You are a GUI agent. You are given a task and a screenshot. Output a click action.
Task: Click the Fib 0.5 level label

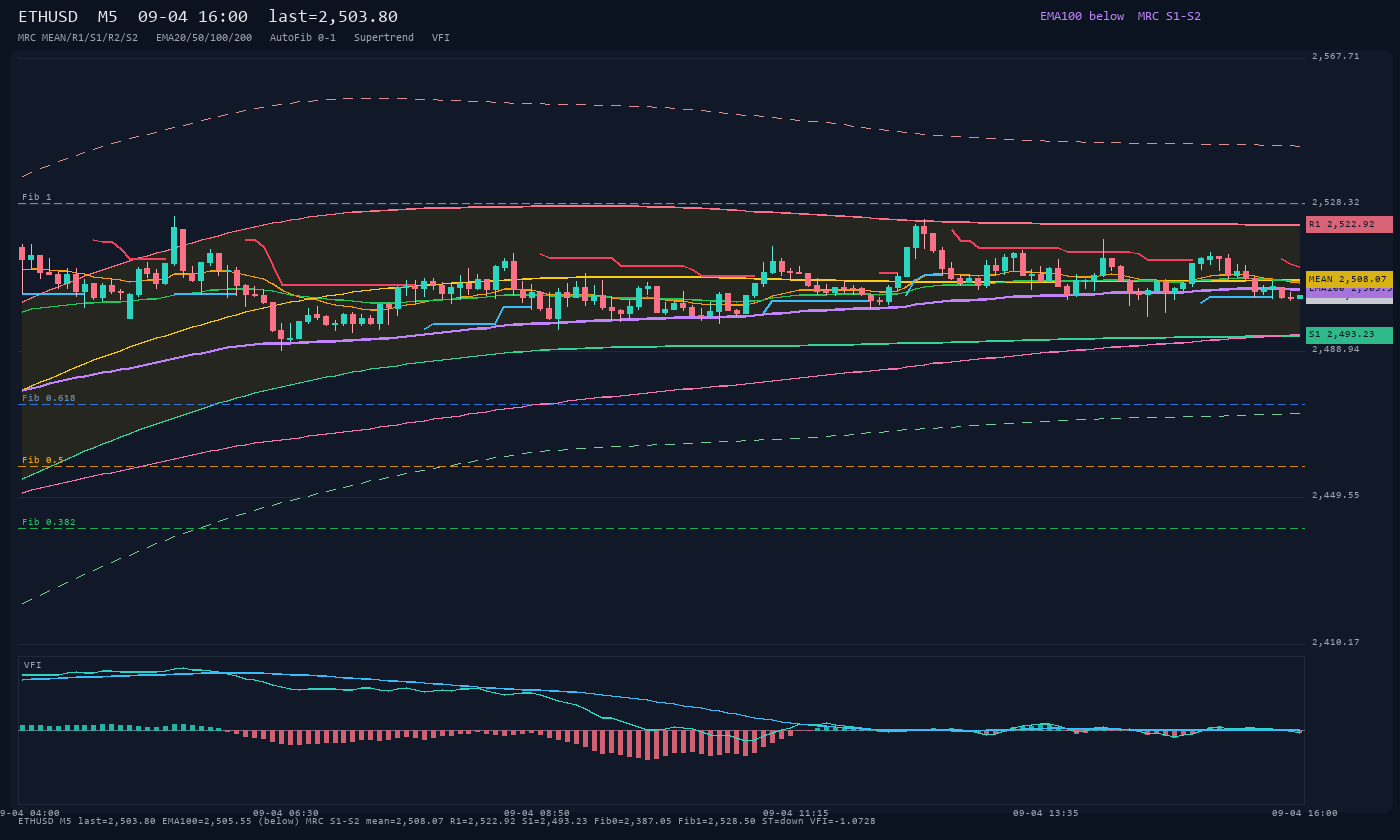(x=43, y=460)
